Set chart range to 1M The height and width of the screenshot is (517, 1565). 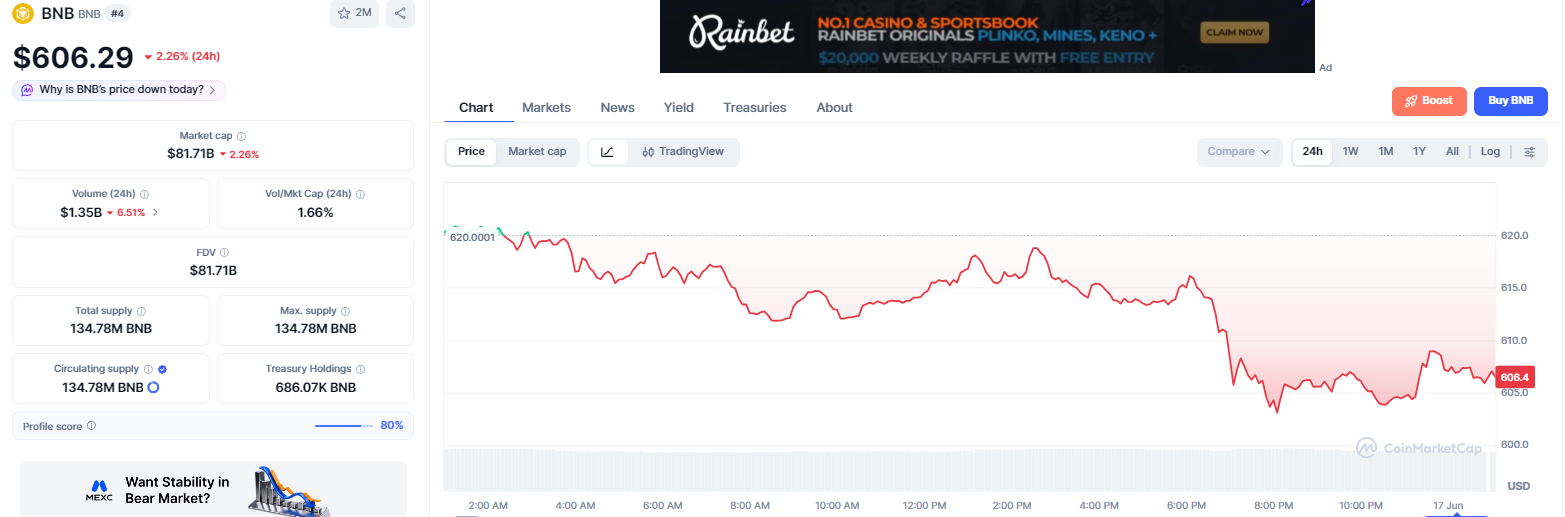1385,152
